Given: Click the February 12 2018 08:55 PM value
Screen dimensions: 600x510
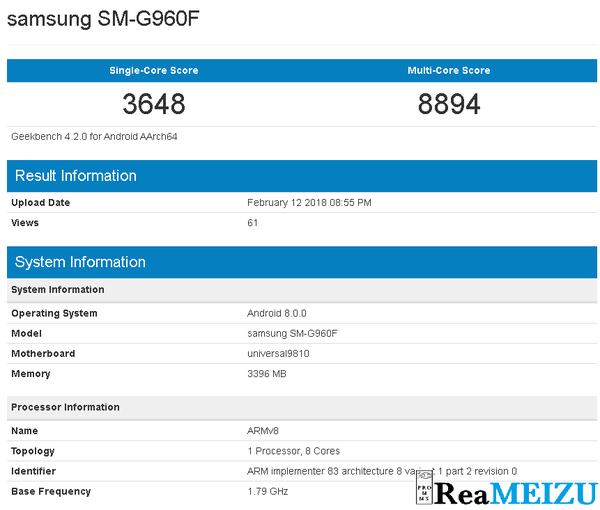Looking at the screenshot, I should 309,203.
